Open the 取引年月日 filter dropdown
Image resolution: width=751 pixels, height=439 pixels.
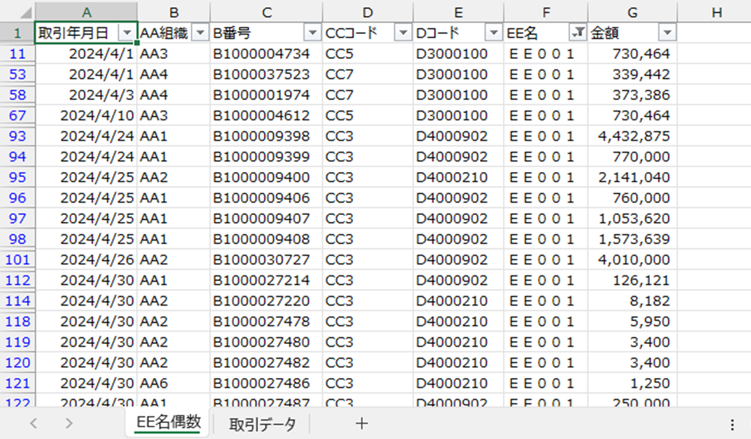click(x=125, y=32)
